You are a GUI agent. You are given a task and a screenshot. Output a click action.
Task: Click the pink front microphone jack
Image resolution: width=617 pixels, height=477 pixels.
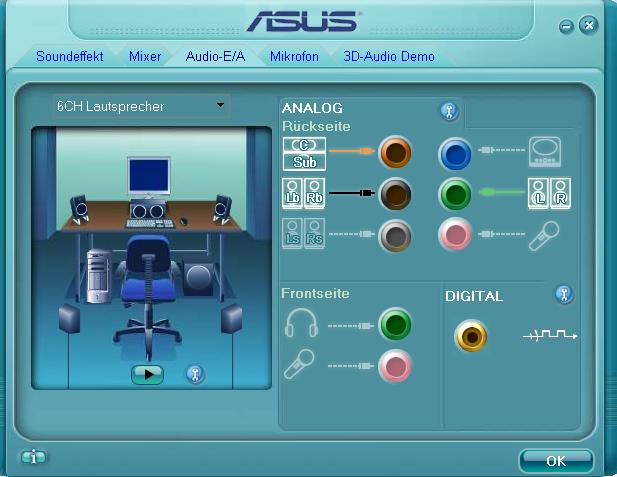click(395, 366)
